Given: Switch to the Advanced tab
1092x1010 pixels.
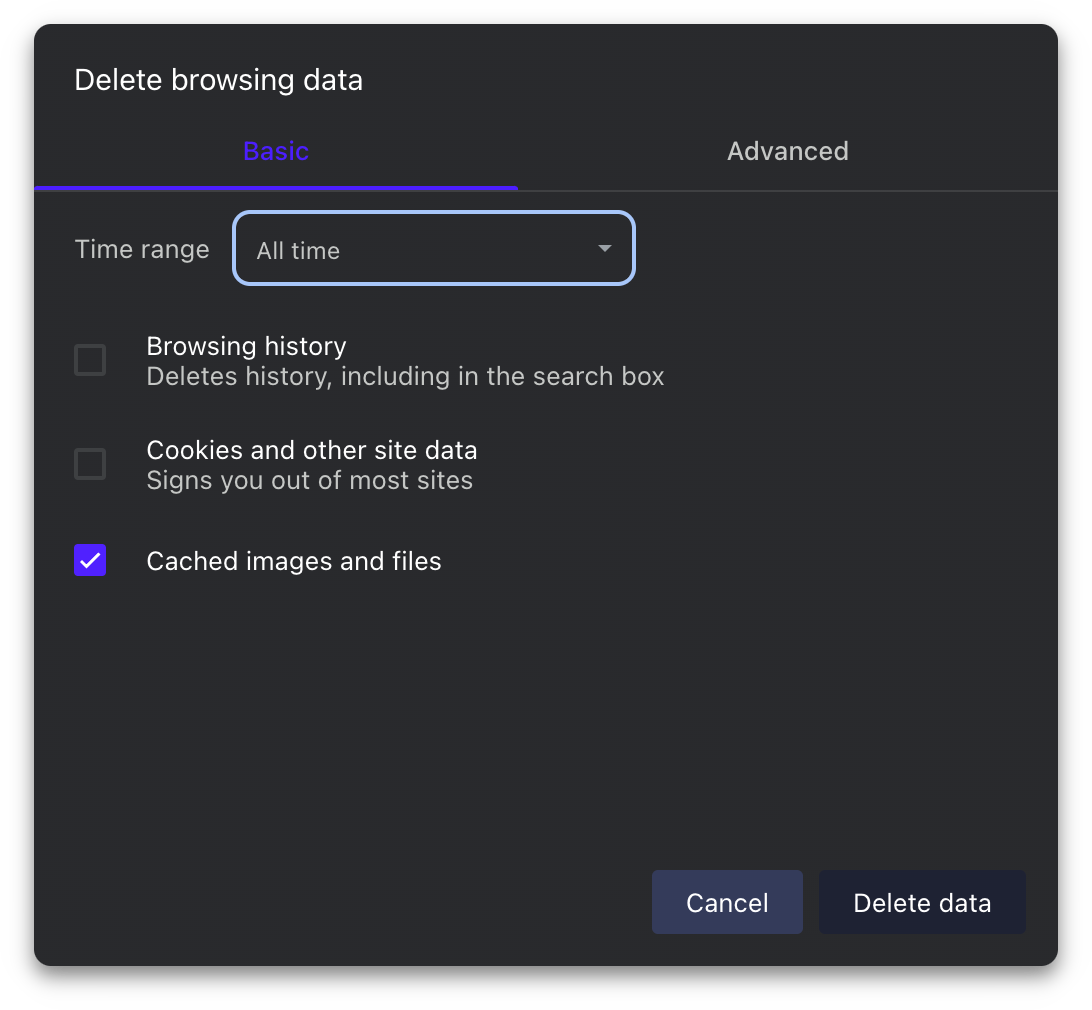Looking at the screenshot, I should click(787, 151).
